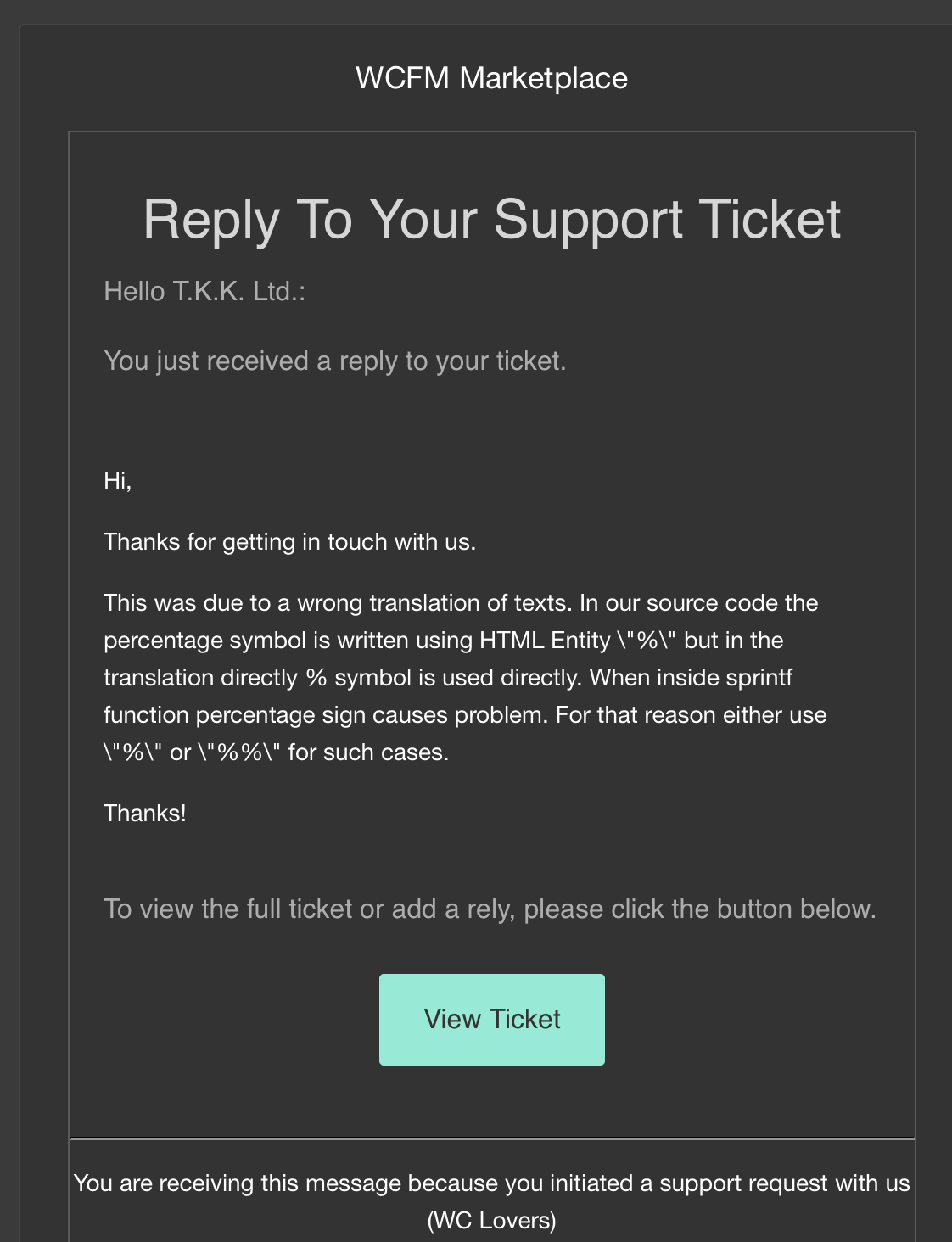Select the words 'HTML Entity' in the reply
Screen dimensions: 952x1242
545,641
